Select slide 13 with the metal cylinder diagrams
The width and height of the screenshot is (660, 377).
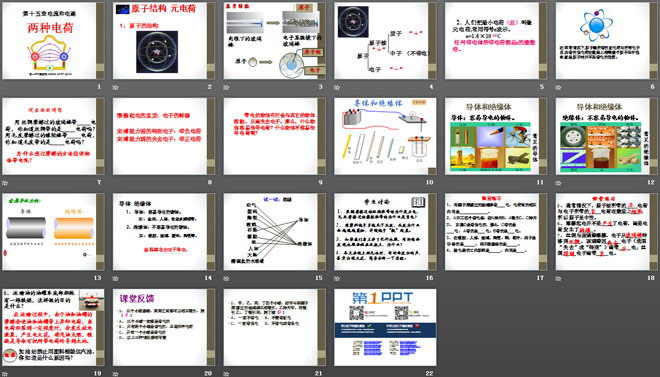coord(53,232)
